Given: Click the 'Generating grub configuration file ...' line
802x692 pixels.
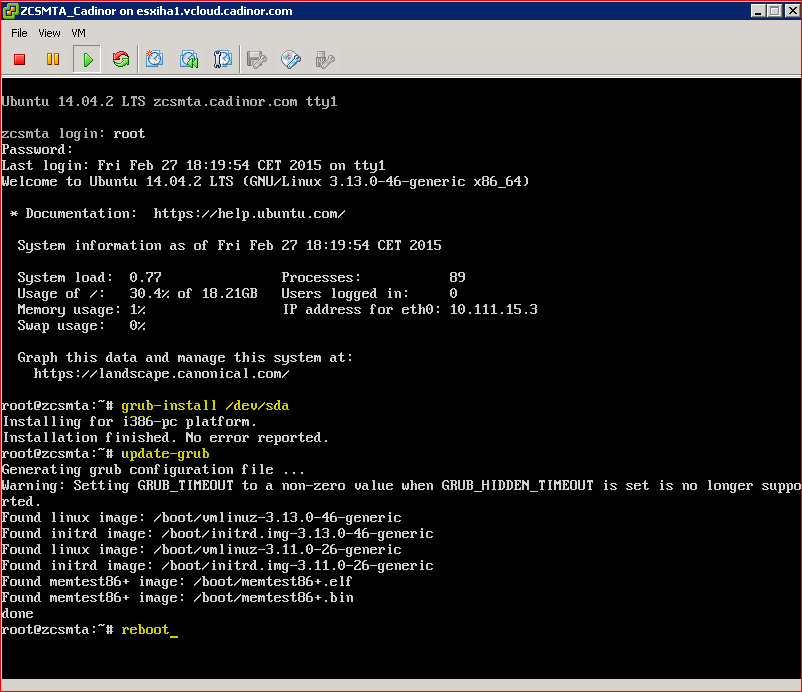Looking at the screenshot, I should 153,470.
